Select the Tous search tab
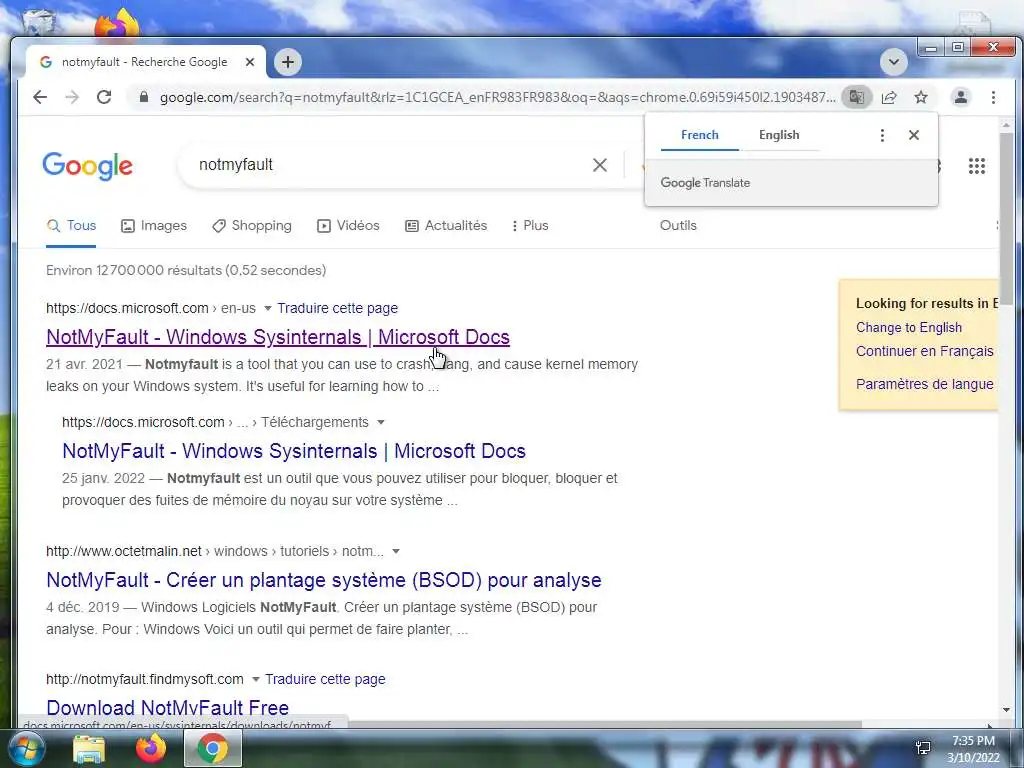Screen dimensions: 1024x768 click(72, 226)
